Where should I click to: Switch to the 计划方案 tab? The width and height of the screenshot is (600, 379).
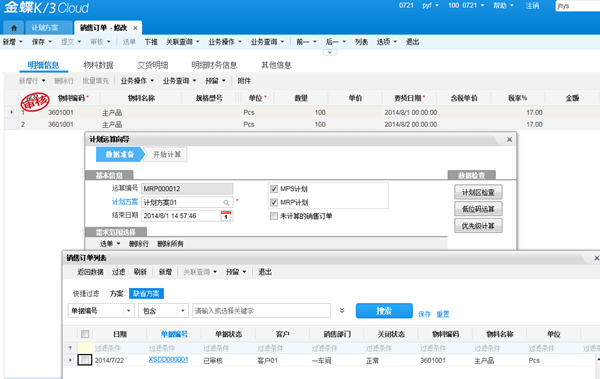point(45,28)
